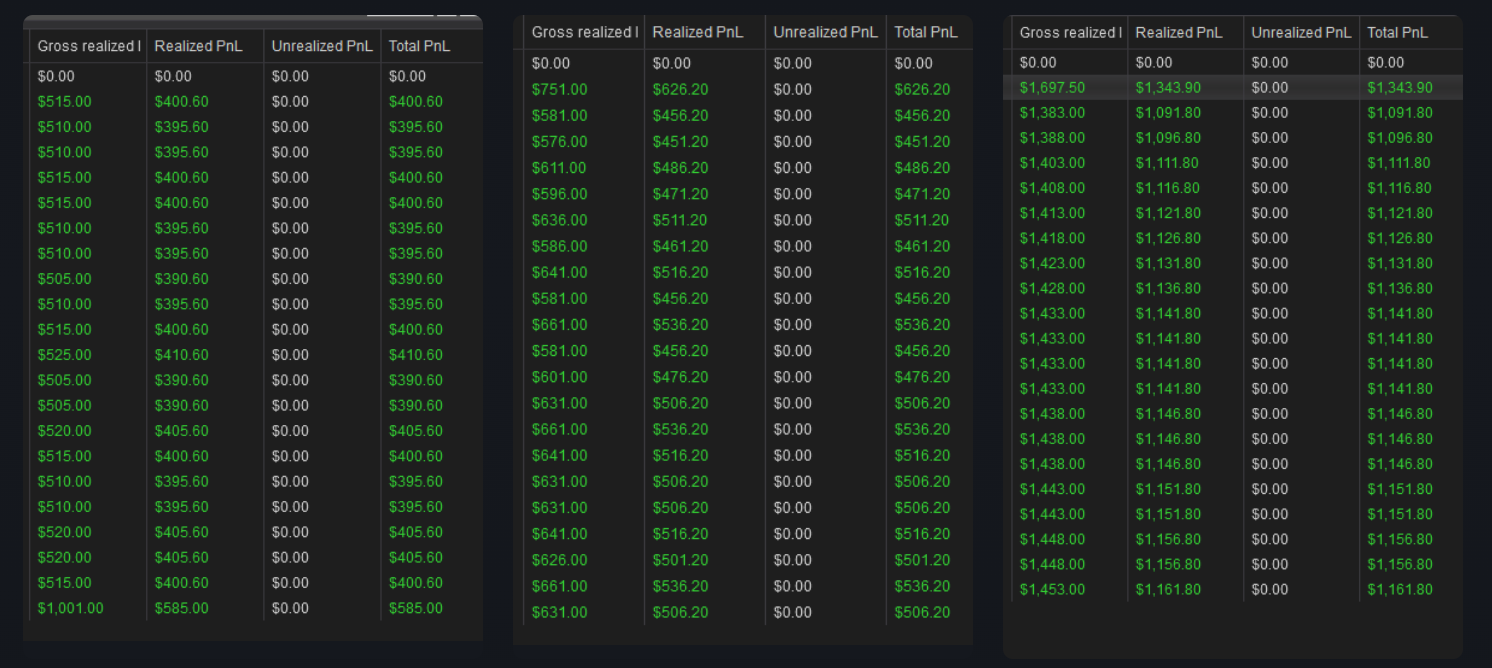
Task: Sort right table by Unrealized PnL header
Action: [1301, 32]
